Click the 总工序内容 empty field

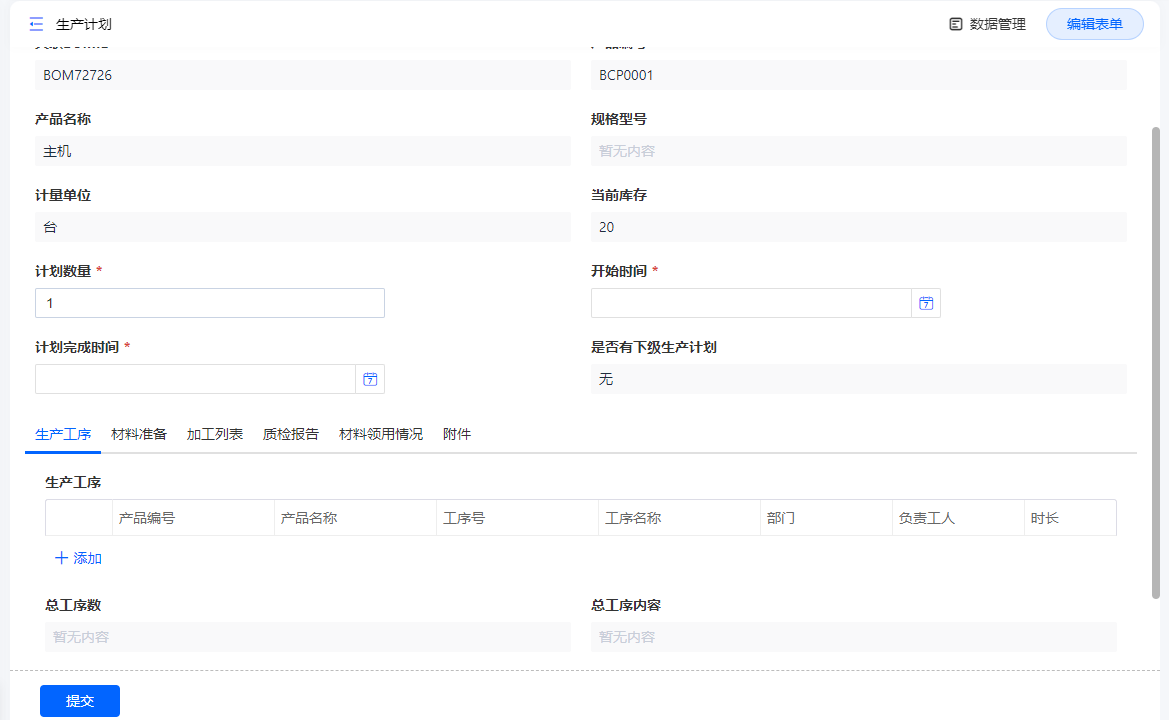pyautogui.click(x=854, y=637)
